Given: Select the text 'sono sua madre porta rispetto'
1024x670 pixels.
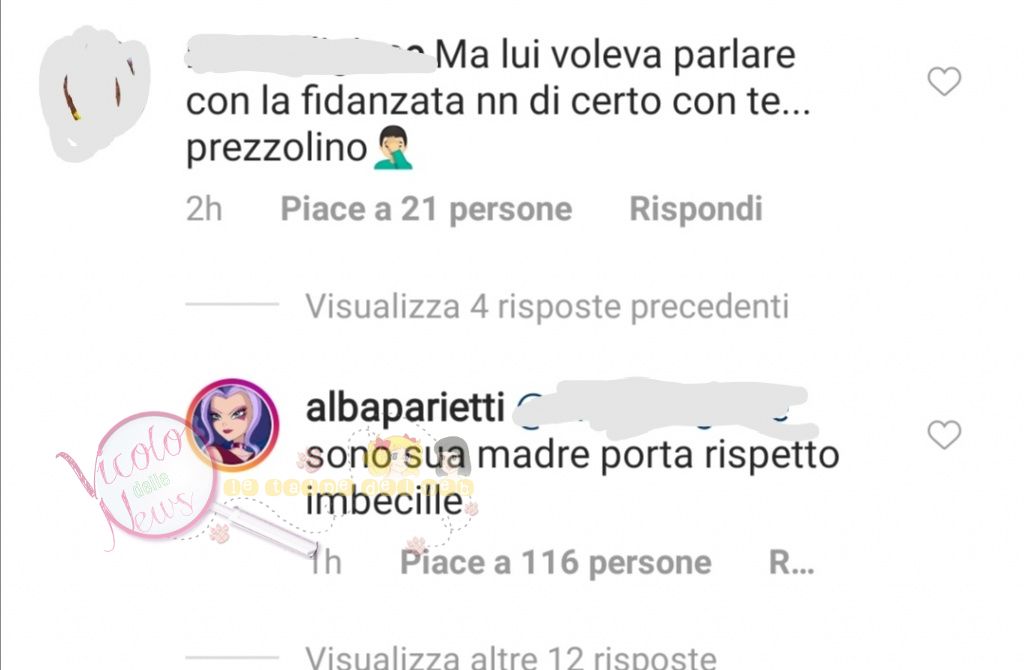Looking at the screenshot, I should tap(572, 456).
